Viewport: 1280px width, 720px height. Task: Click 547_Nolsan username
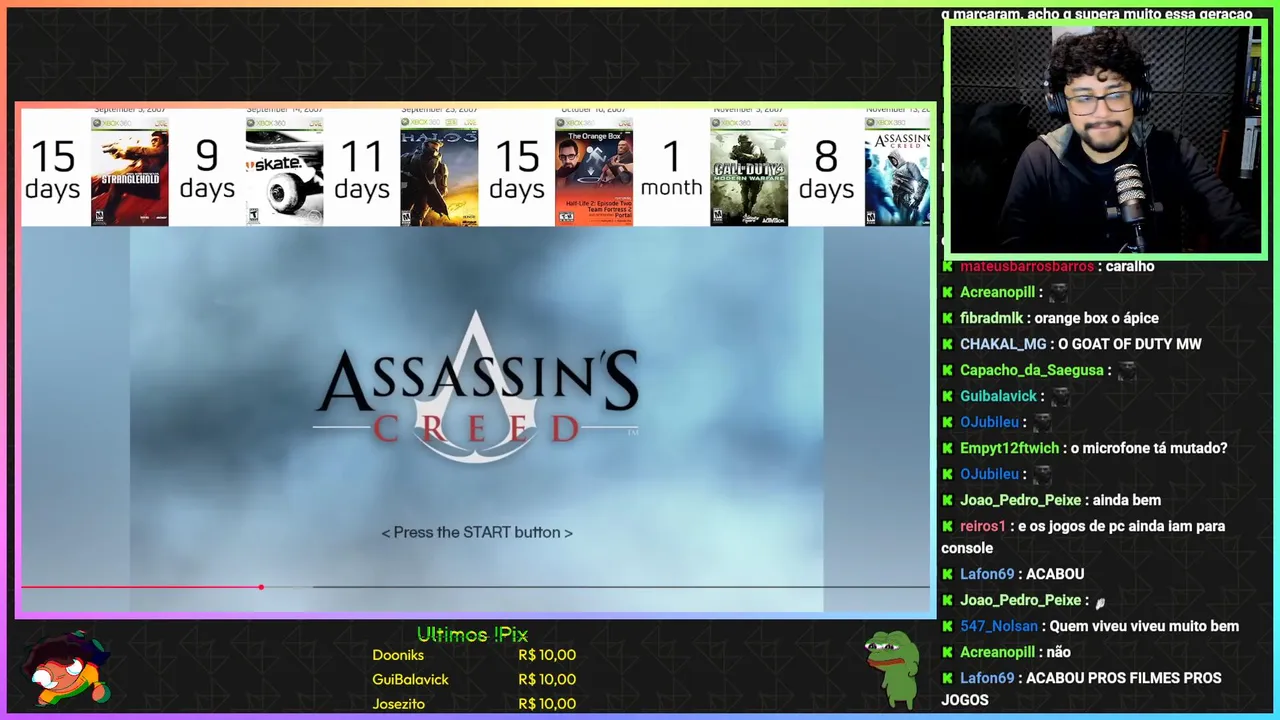(999, 627)
